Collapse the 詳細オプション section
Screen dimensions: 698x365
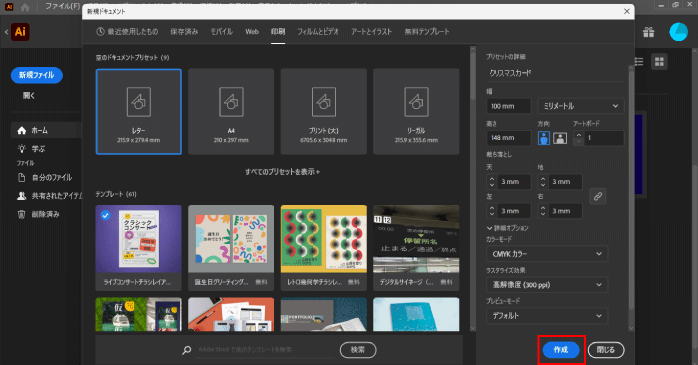point(507,228)
